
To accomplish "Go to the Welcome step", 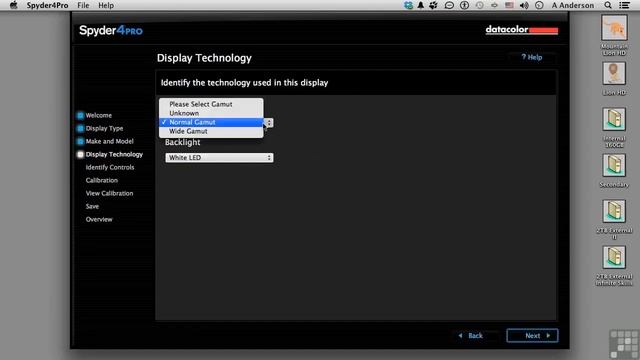I will (98, 115).
